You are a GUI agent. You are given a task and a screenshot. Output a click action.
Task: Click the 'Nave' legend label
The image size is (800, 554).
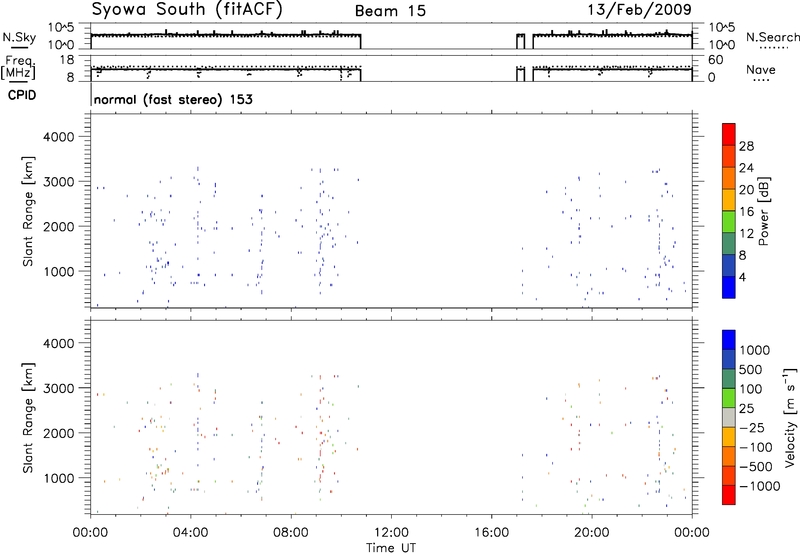(761, 70)
